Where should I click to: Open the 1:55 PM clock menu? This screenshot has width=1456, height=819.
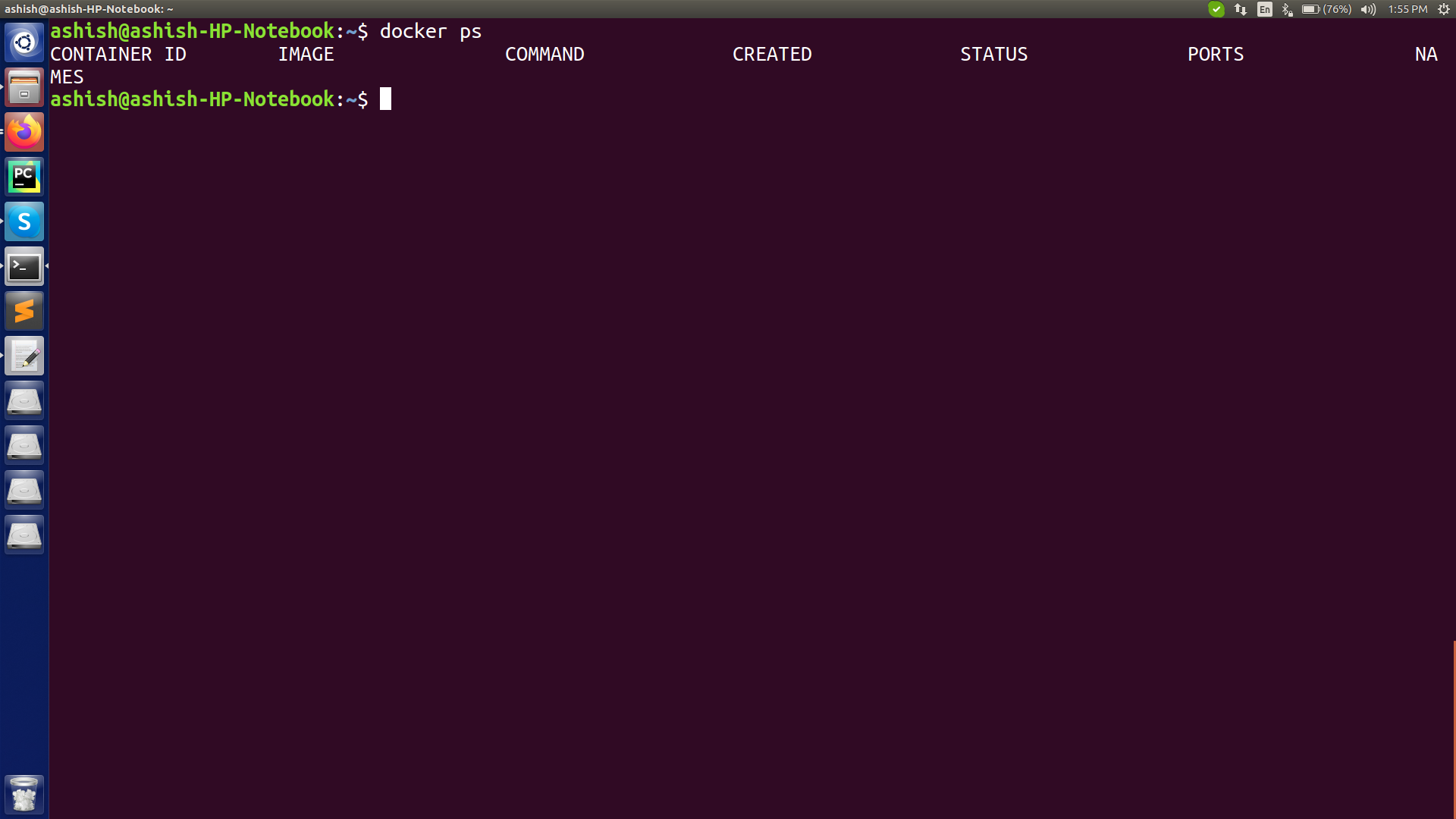(1407, 10)
